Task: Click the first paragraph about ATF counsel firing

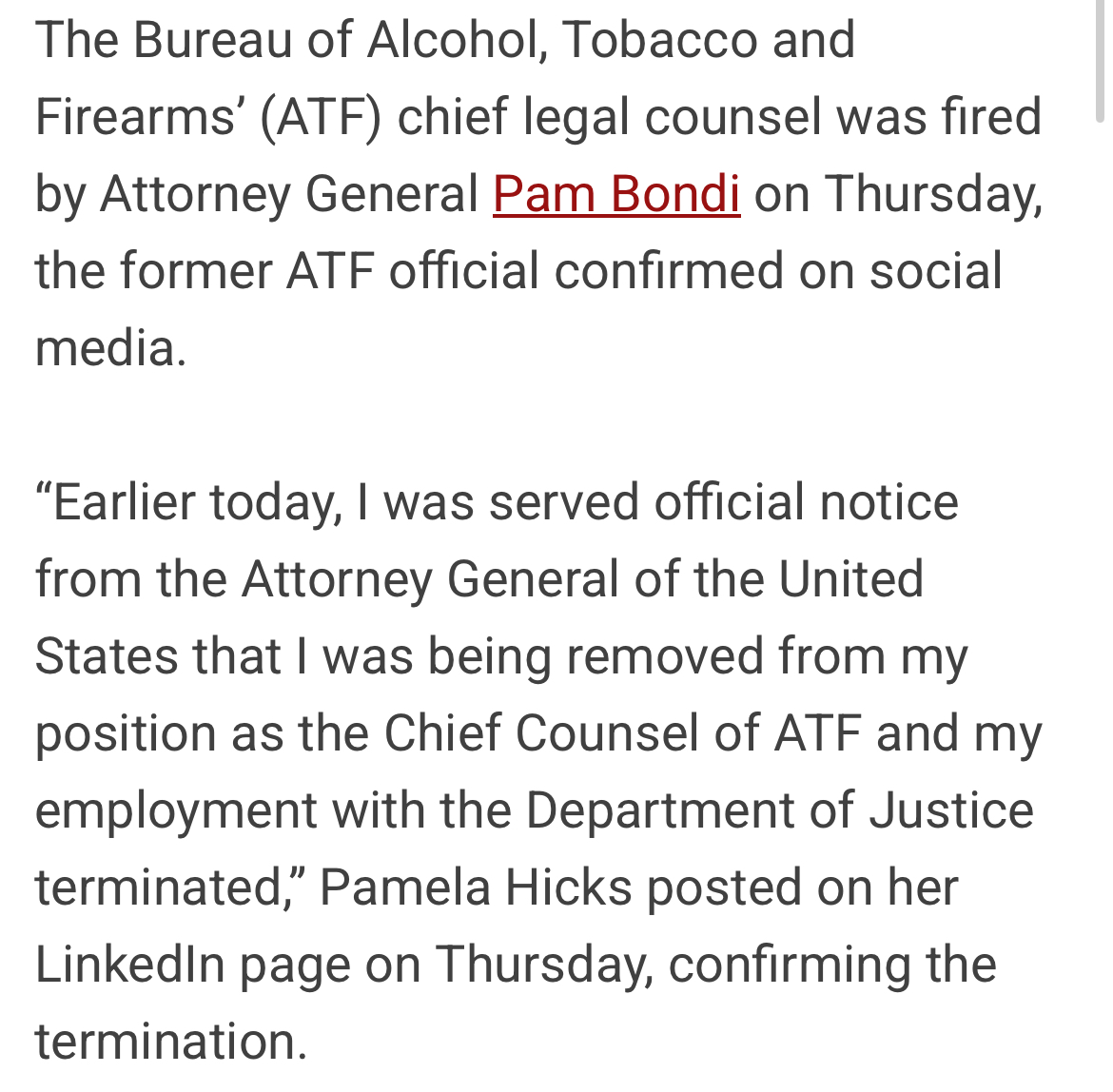Action: click(538, 193)
